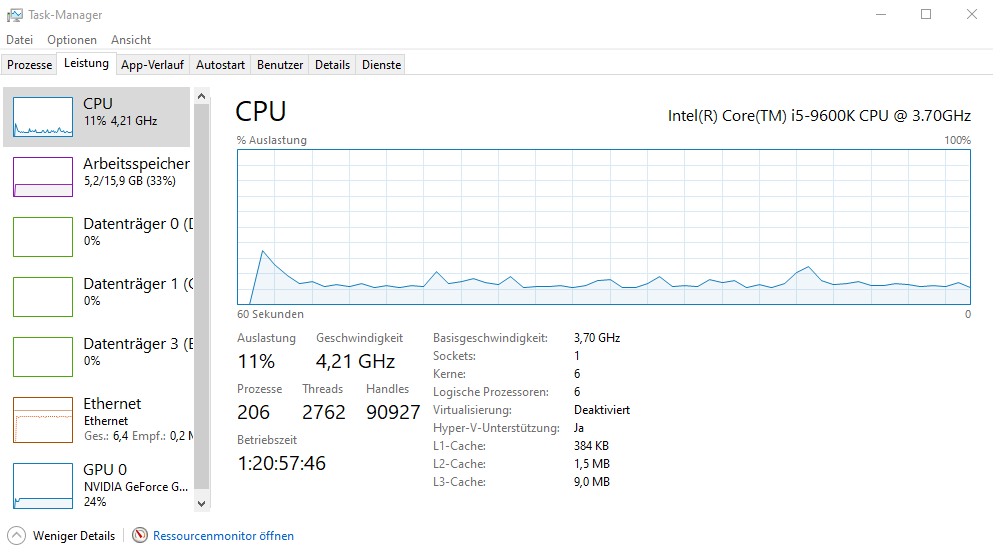Collapse view with Weniger Details chevron

click(17, 536)
